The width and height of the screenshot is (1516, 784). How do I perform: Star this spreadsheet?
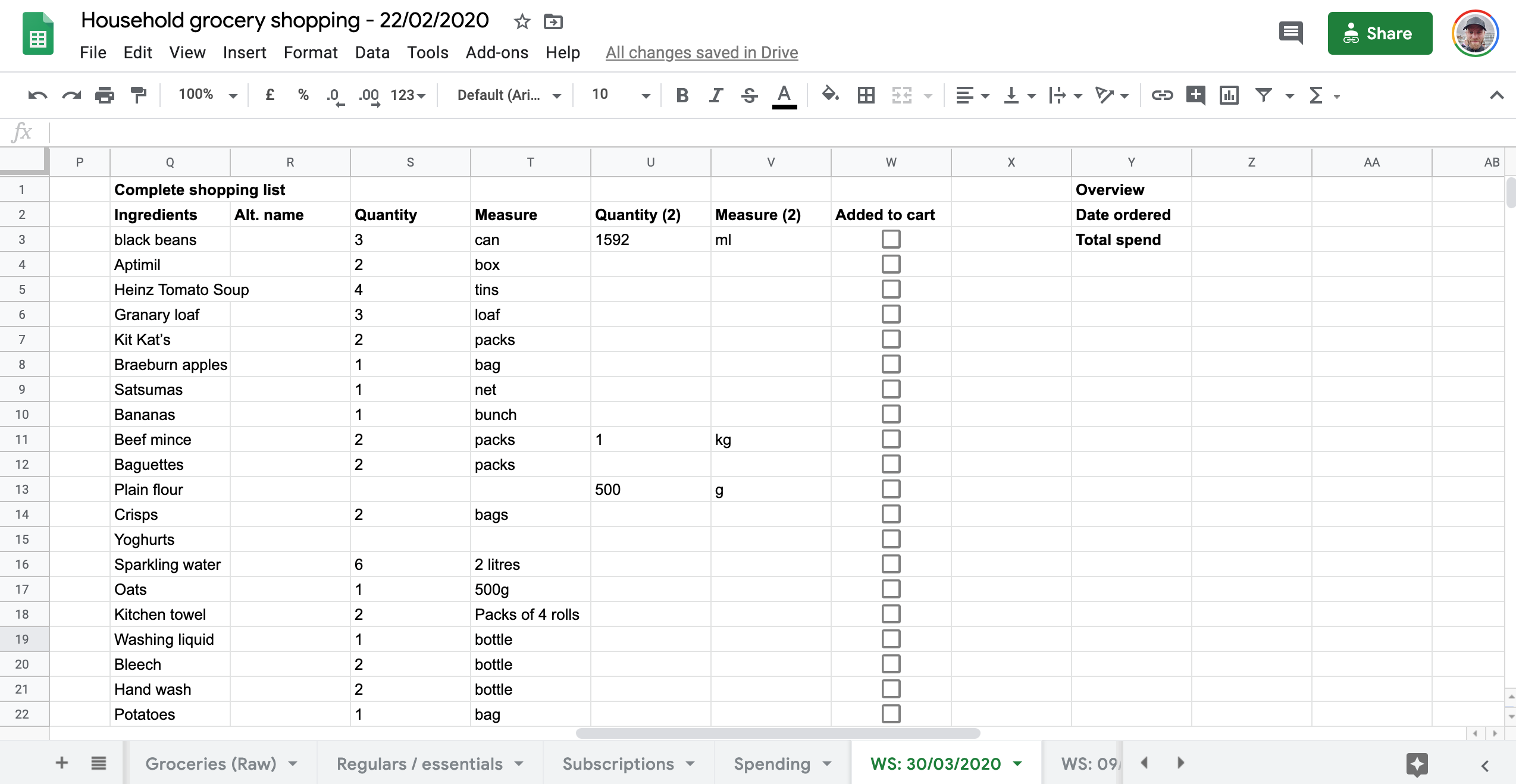[x=522, y=21]
